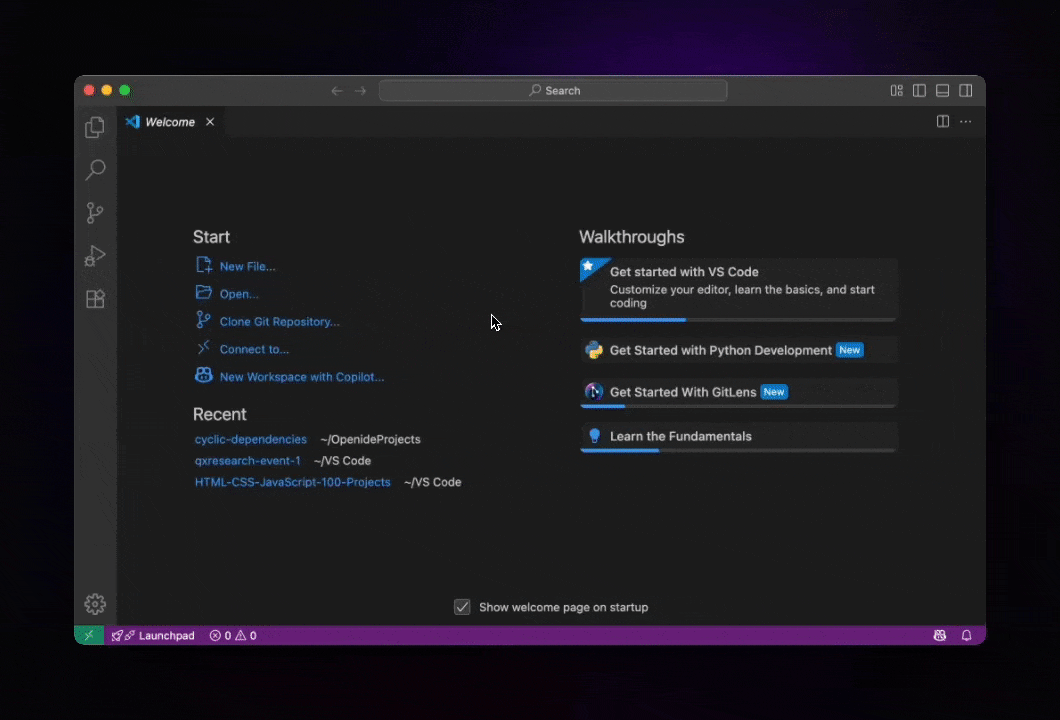Toggle 'Show welcome page on startup' checkbox
This screenshot has width=1060, height=720.
[x=462, y=607]
